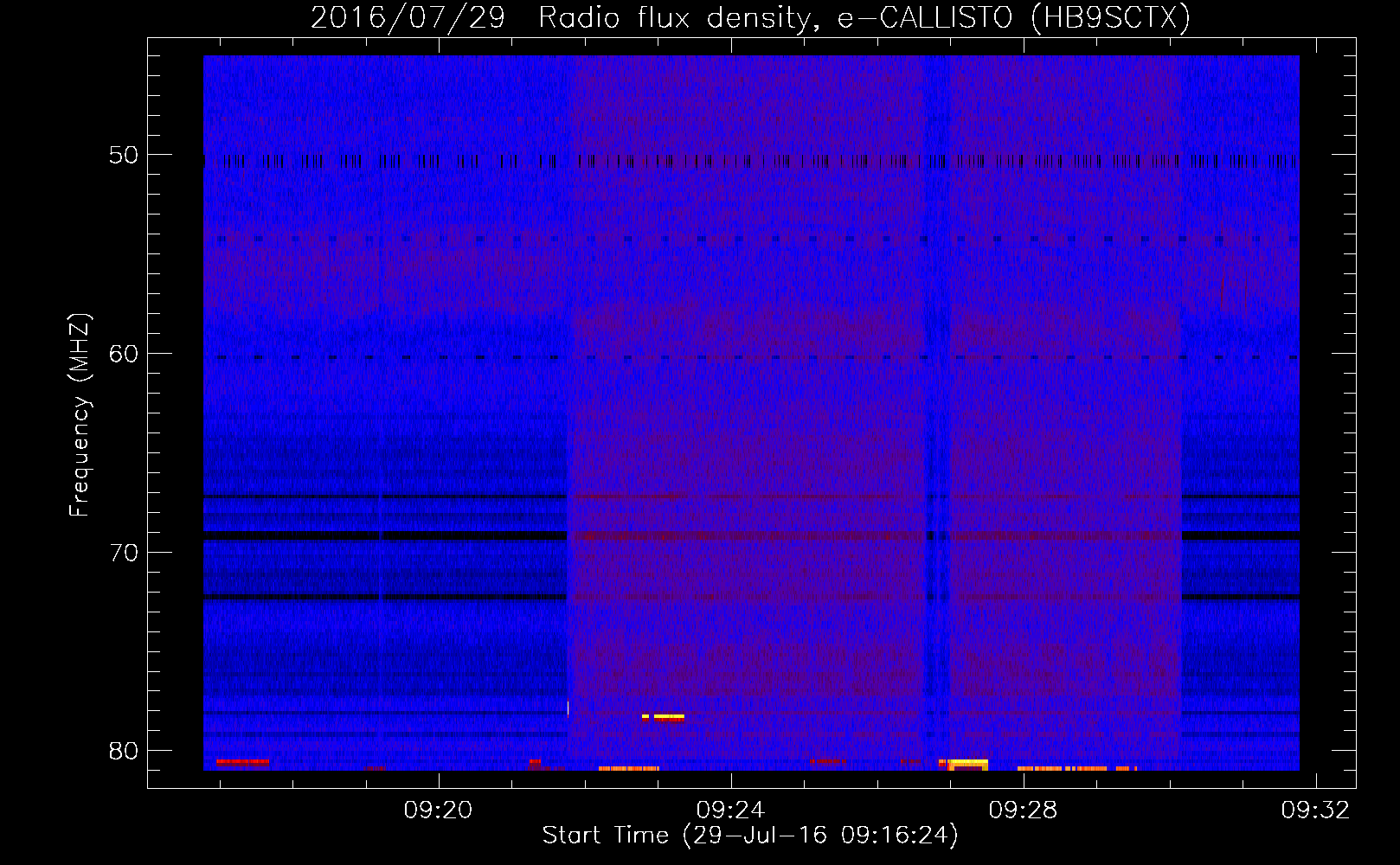Click the time tick label "09:28"
Screen dimensions: 1400x865
(1024, 811)
